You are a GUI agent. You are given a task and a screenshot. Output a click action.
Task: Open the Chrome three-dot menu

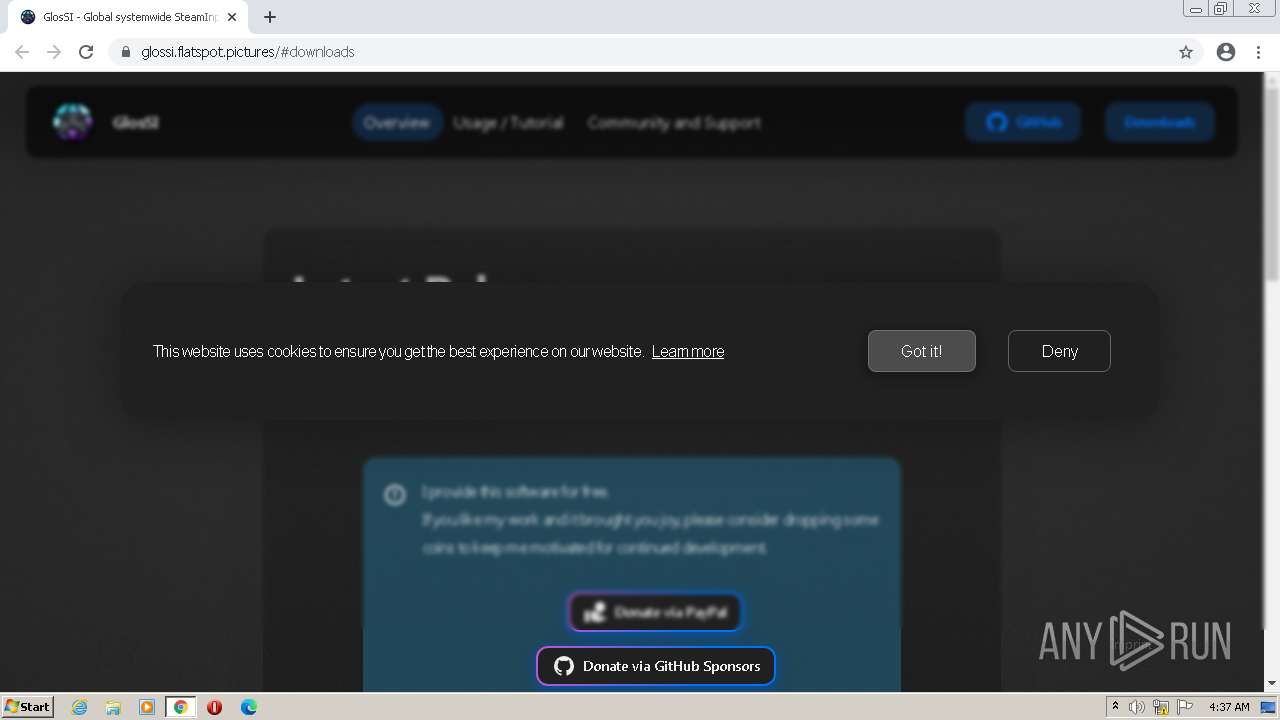[x=1259, y=52]
